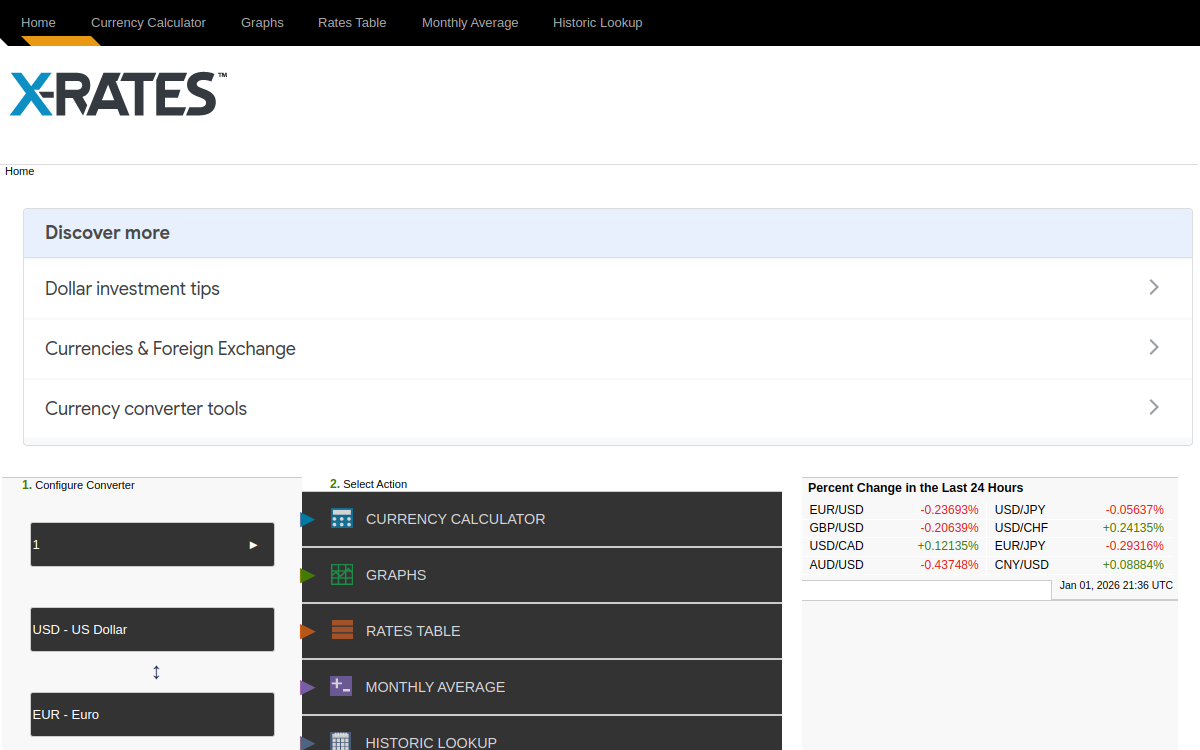The image size is (1200, 750).
Task: Select Monthly Average in the top navigation
Action: click(x=470, y=22)
